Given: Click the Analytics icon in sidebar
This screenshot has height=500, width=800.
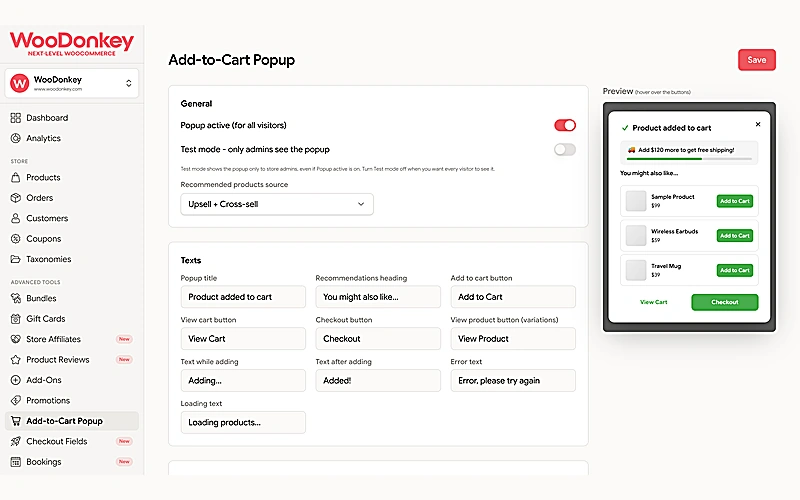Looking at the screenshot, I should click(x=16, y=138).
